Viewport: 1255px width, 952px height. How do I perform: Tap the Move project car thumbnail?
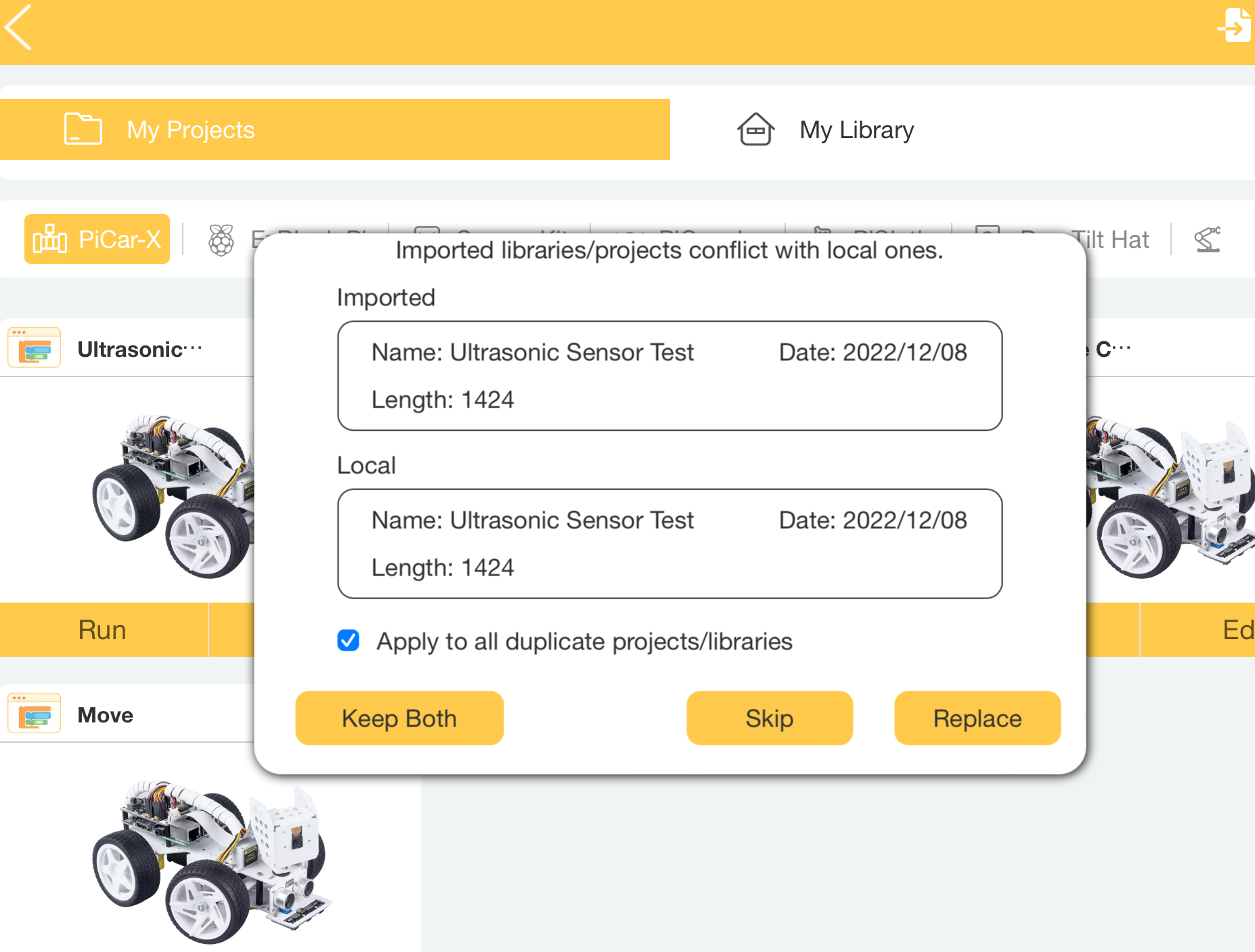coord(211,862)
